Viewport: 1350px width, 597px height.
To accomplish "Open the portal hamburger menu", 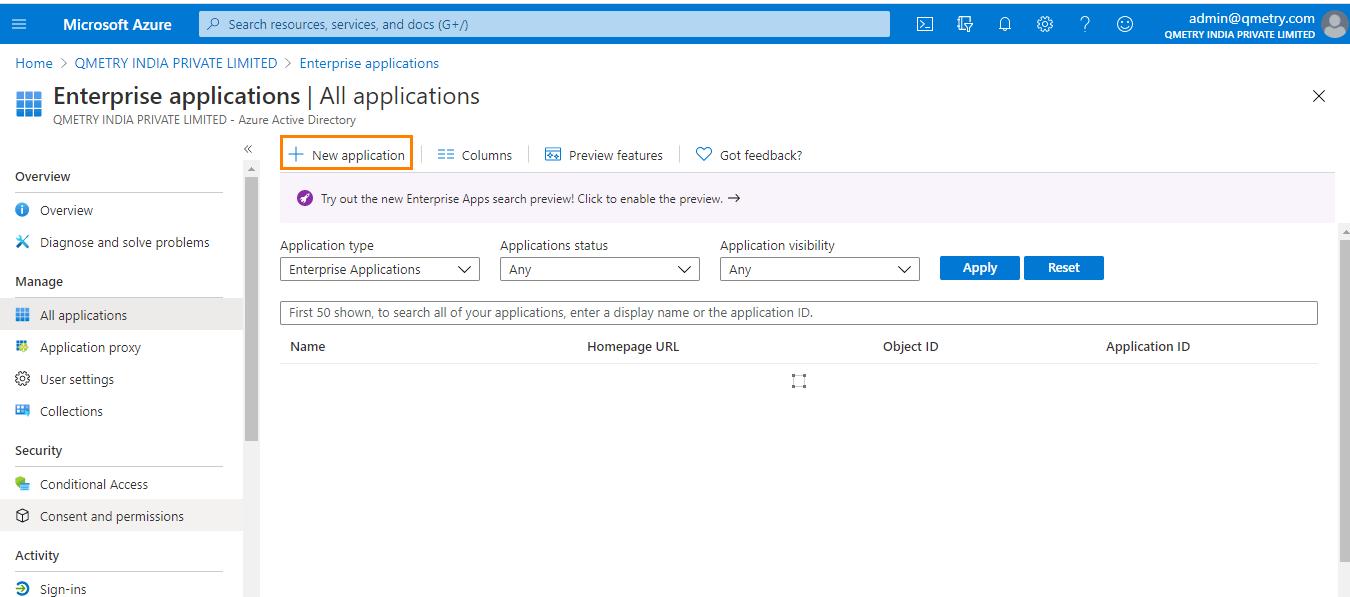I will pyautogui.click(x=19, y=23).
